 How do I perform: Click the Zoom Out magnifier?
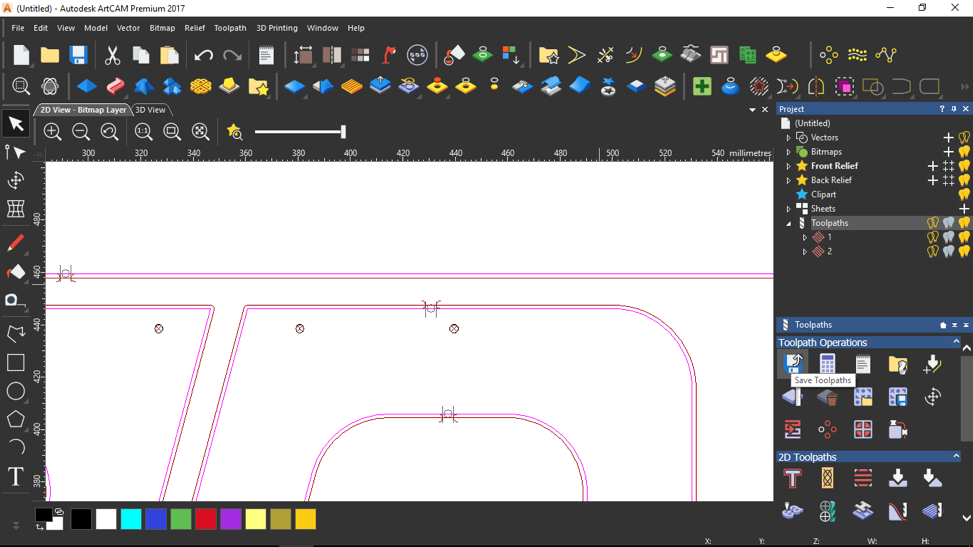coord(81,132)
